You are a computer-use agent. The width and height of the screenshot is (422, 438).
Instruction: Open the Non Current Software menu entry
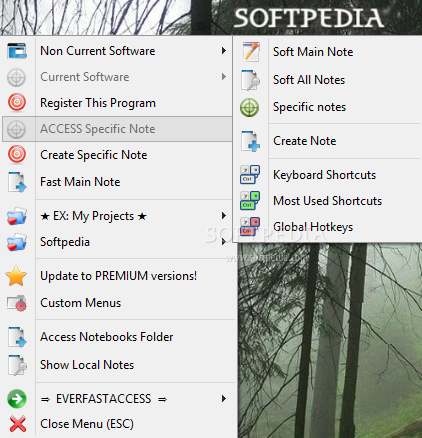click(117, 51)
